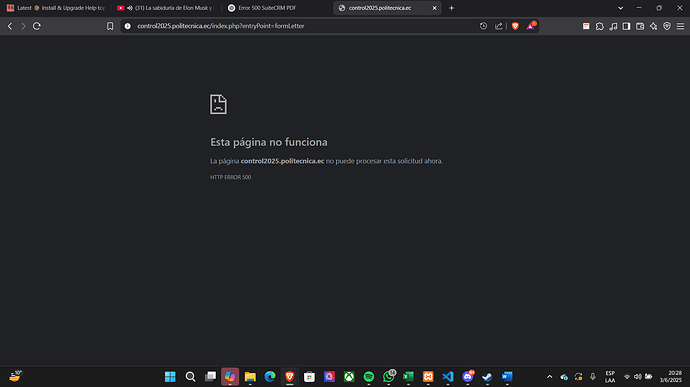
Task: Open the Brave Wallet icon
Action: pyautogui.click(x=640, y=26)
